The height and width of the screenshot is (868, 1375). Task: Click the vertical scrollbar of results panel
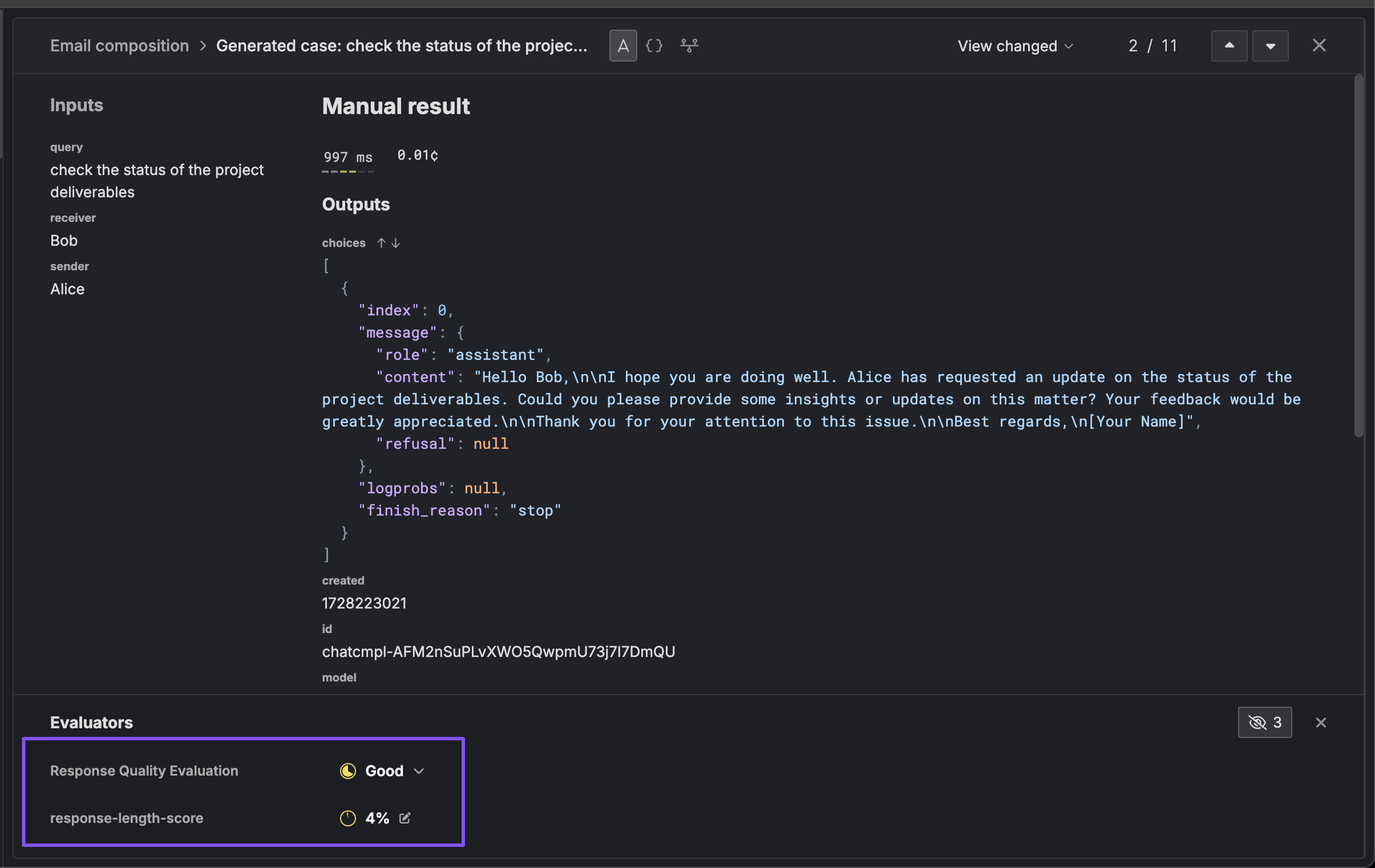point(1358,257)
